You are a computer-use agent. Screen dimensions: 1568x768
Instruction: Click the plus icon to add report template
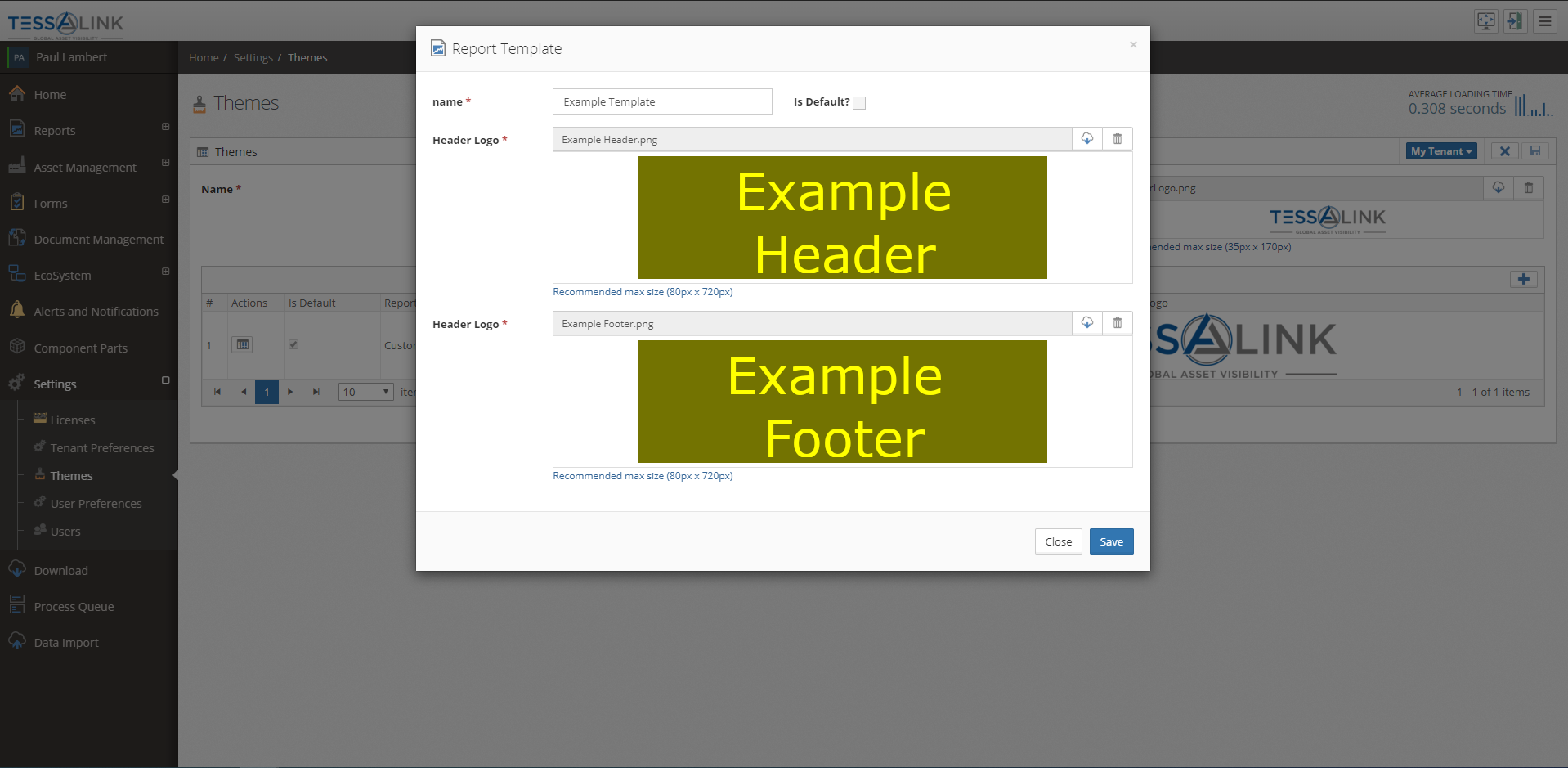click(1523, 279)
